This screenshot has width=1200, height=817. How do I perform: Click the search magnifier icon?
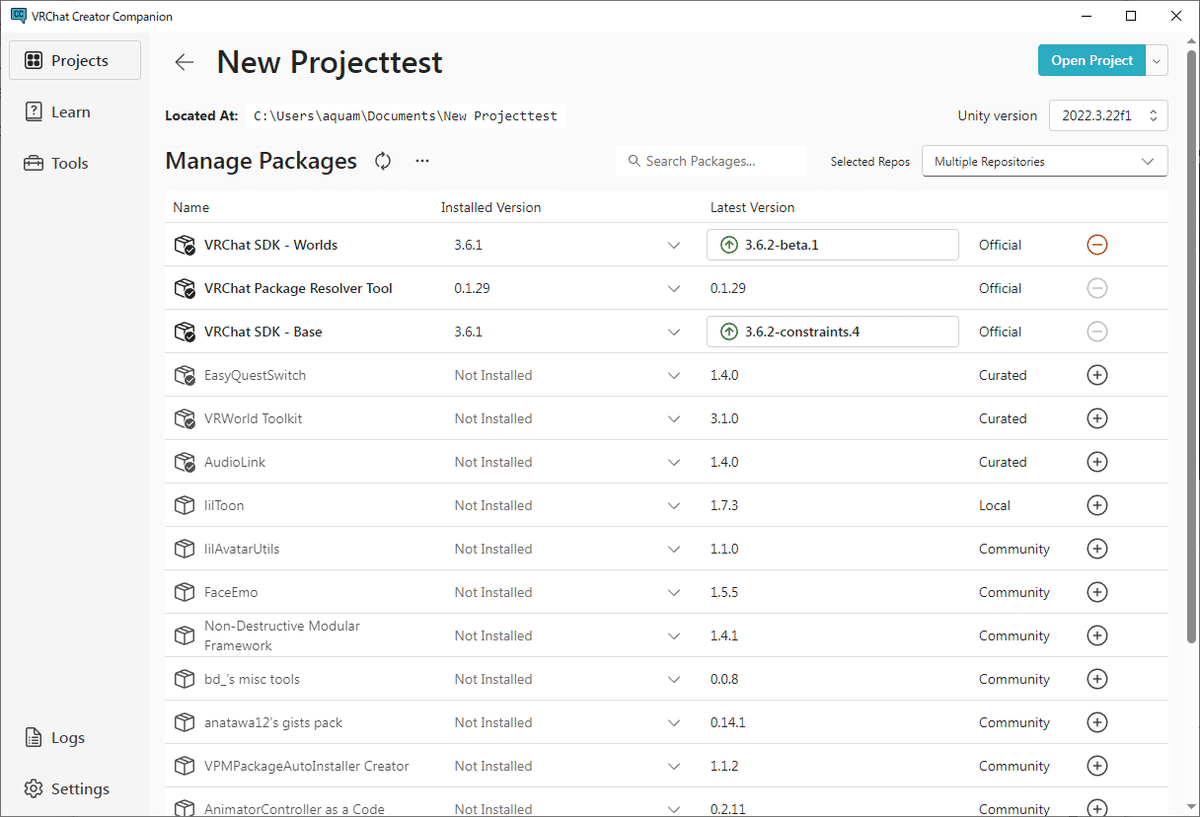tap(634, 161)
